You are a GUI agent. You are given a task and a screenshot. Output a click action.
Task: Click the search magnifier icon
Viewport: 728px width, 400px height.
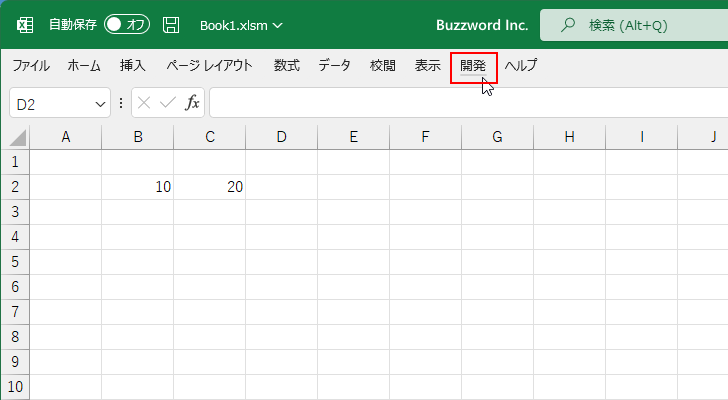pyautogui.click(x=567, y=25)
